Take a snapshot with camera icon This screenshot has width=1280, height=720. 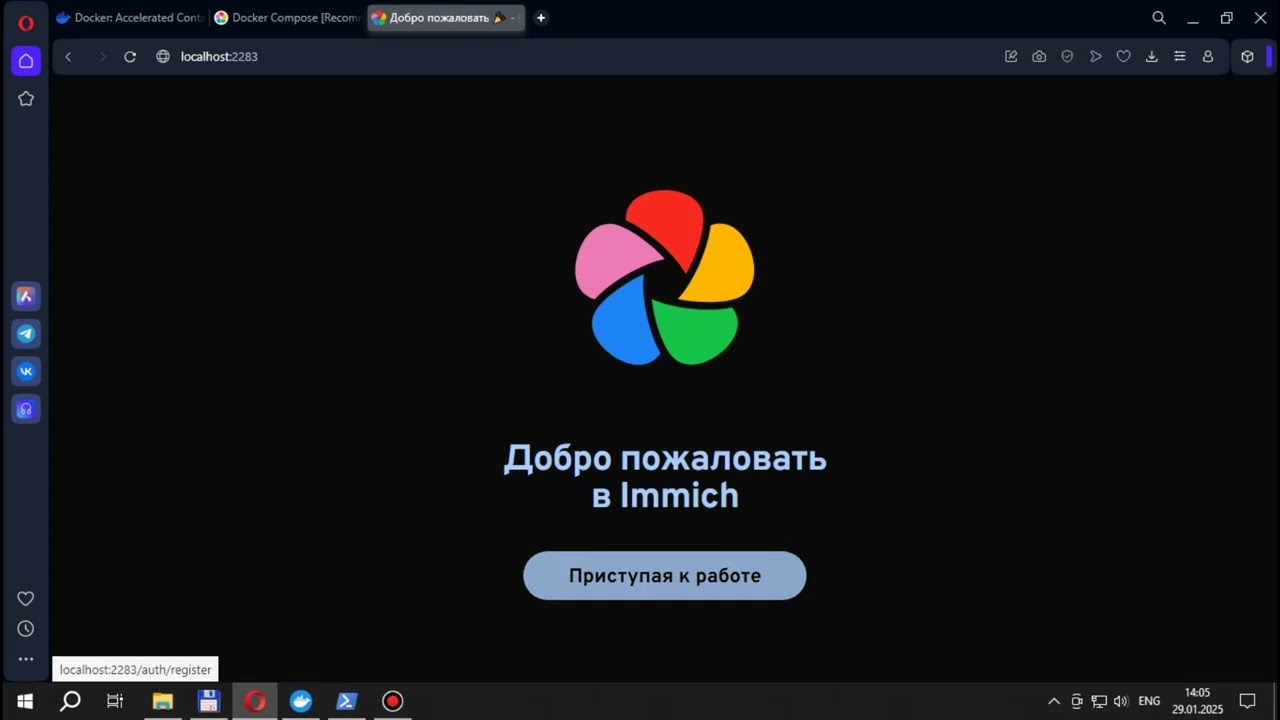1039,57
